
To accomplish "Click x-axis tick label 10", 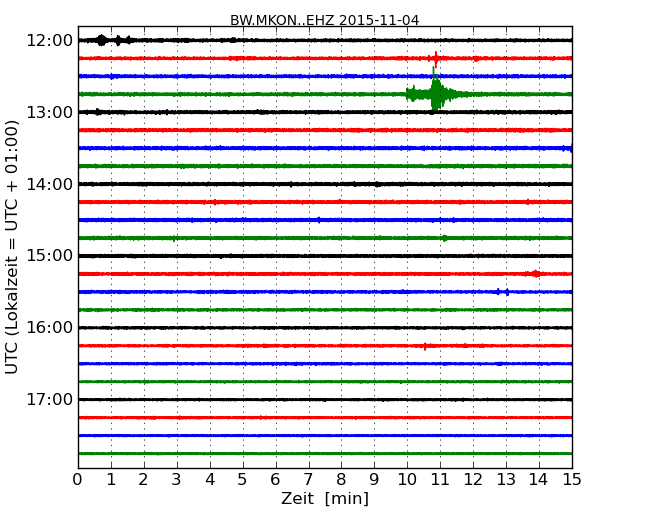I will click(407, 480).
